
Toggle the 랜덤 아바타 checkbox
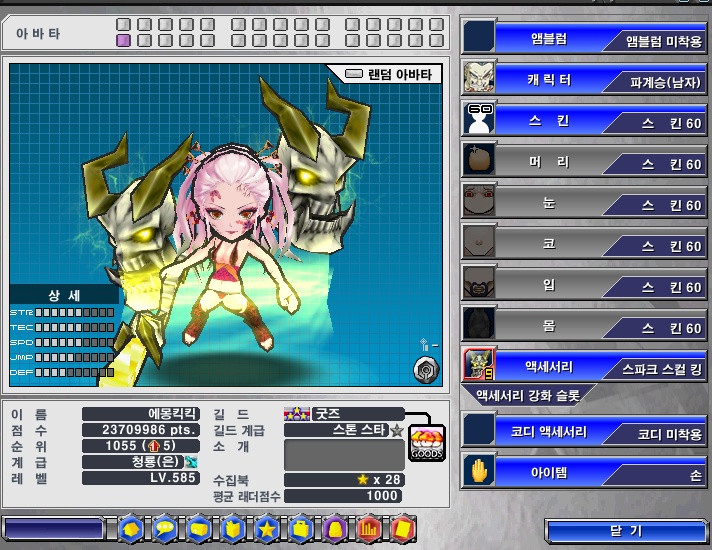tap(354, 74)
